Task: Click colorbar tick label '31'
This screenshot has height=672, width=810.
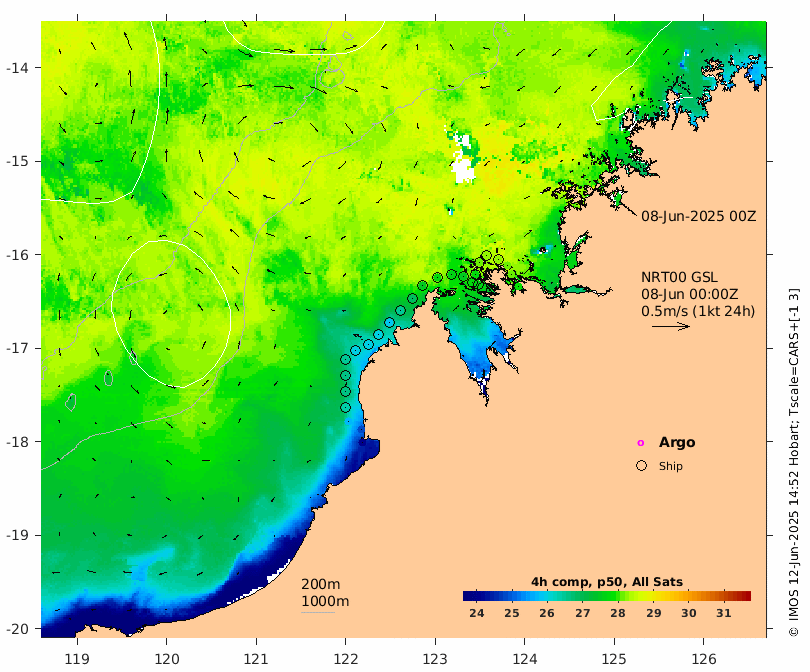Action: [724, 613]
